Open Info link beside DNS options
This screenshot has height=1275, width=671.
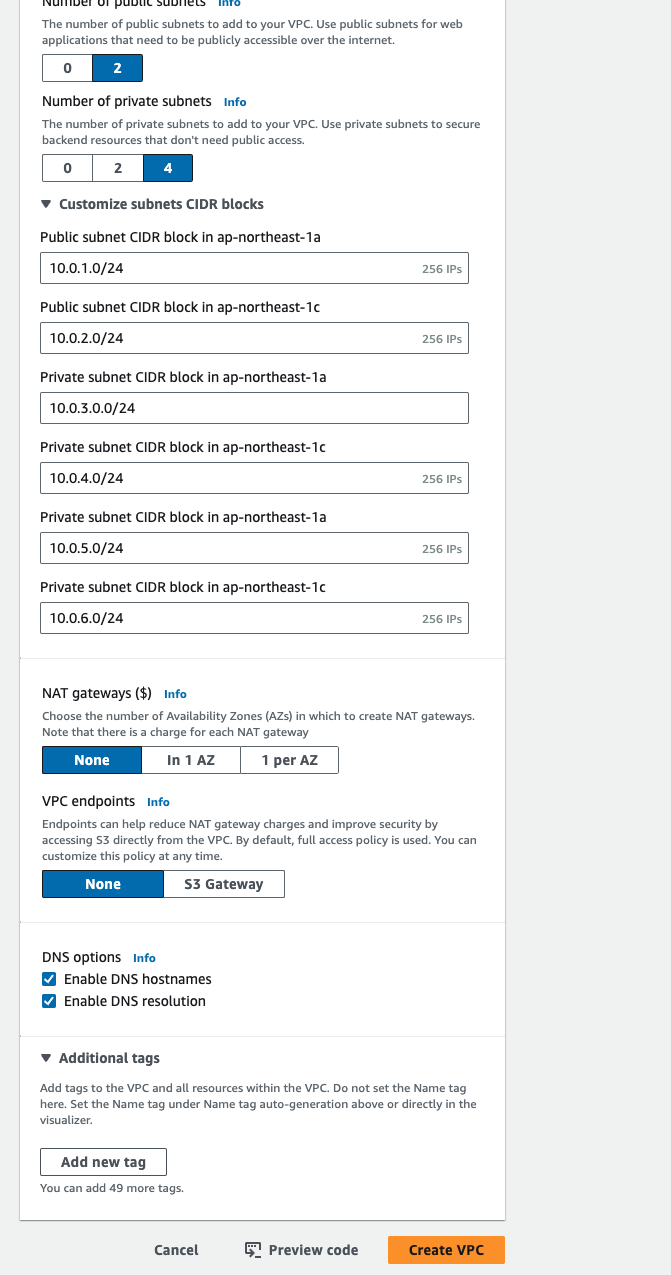coord(144,958)
